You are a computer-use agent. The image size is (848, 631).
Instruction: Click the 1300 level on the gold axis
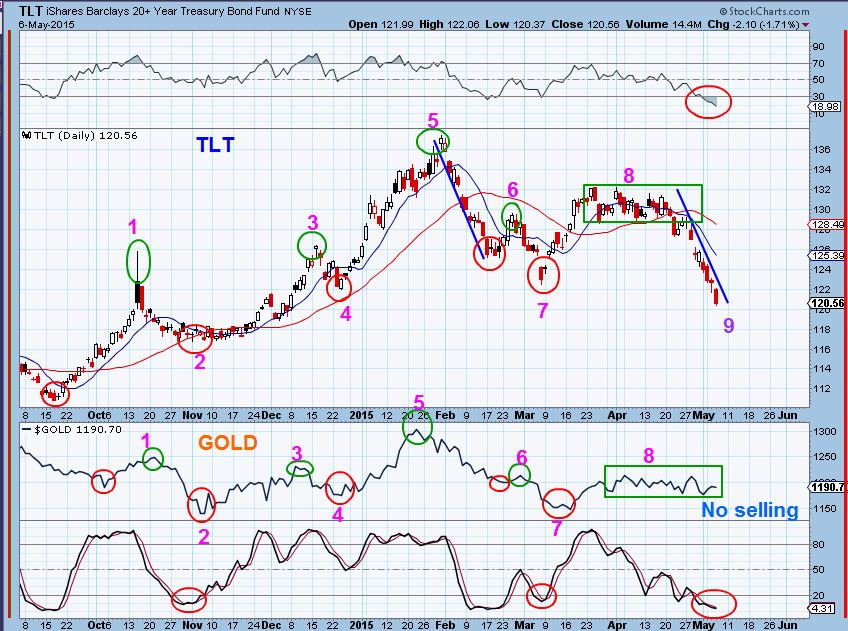[x=825, y=431]
